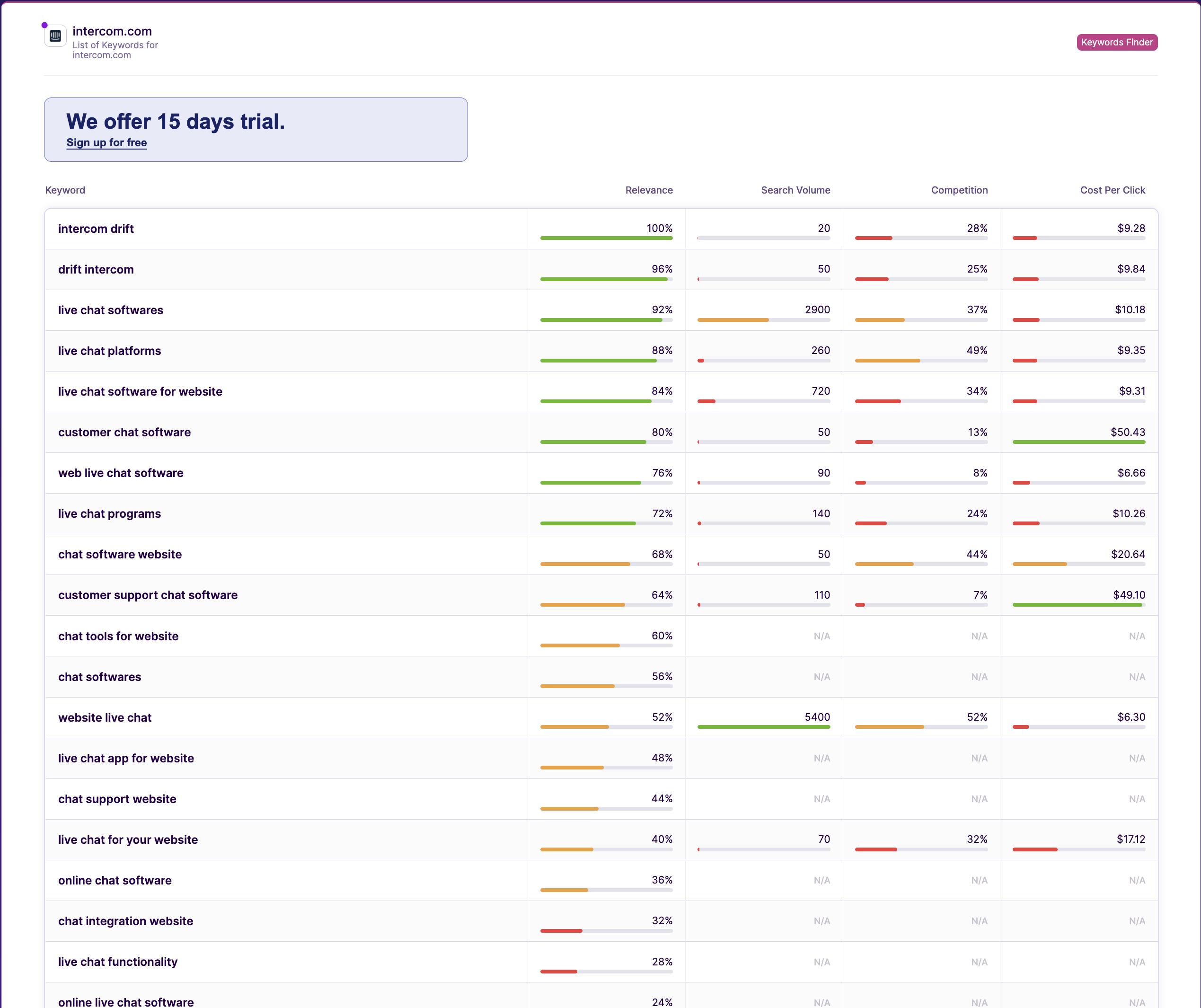Select the chat integration website keyword
The width and height of the screenshot is (1201, 1008).
pos(125,921)
